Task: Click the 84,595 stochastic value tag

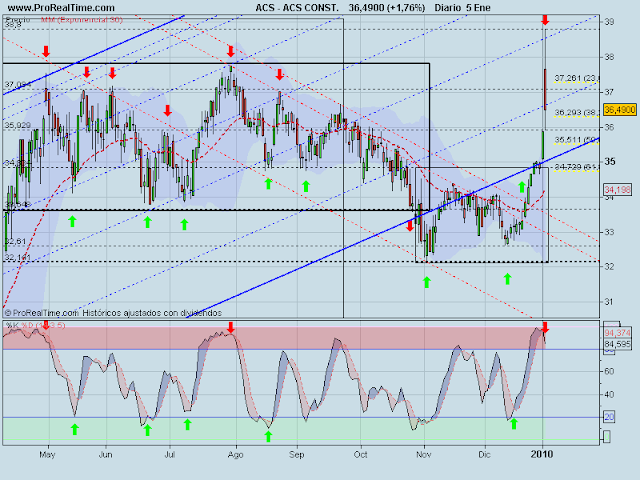Action: coord(618,344)
